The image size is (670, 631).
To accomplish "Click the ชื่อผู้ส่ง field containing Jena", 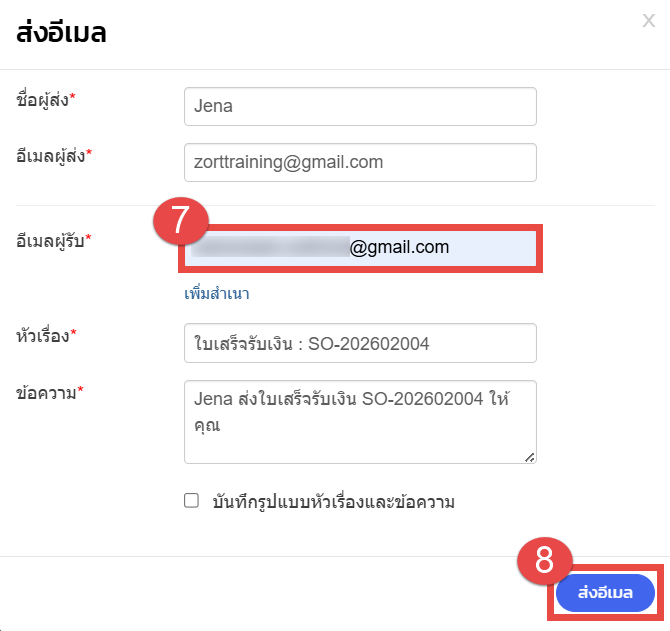I will [360, 106].
